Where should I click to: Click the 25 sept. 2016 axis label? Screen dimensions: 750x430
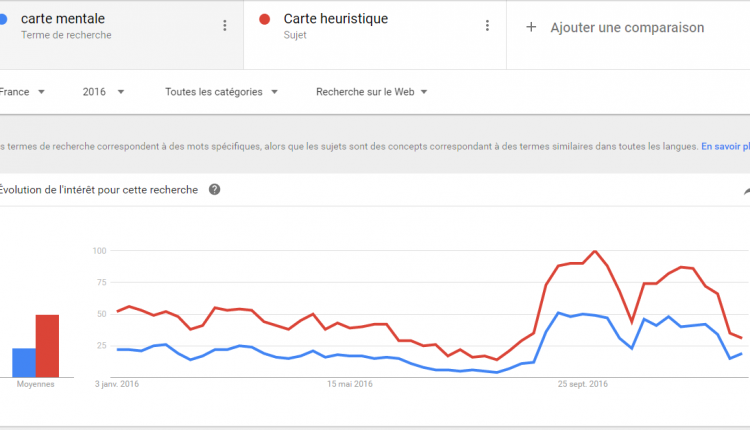[x=583, y=383]
